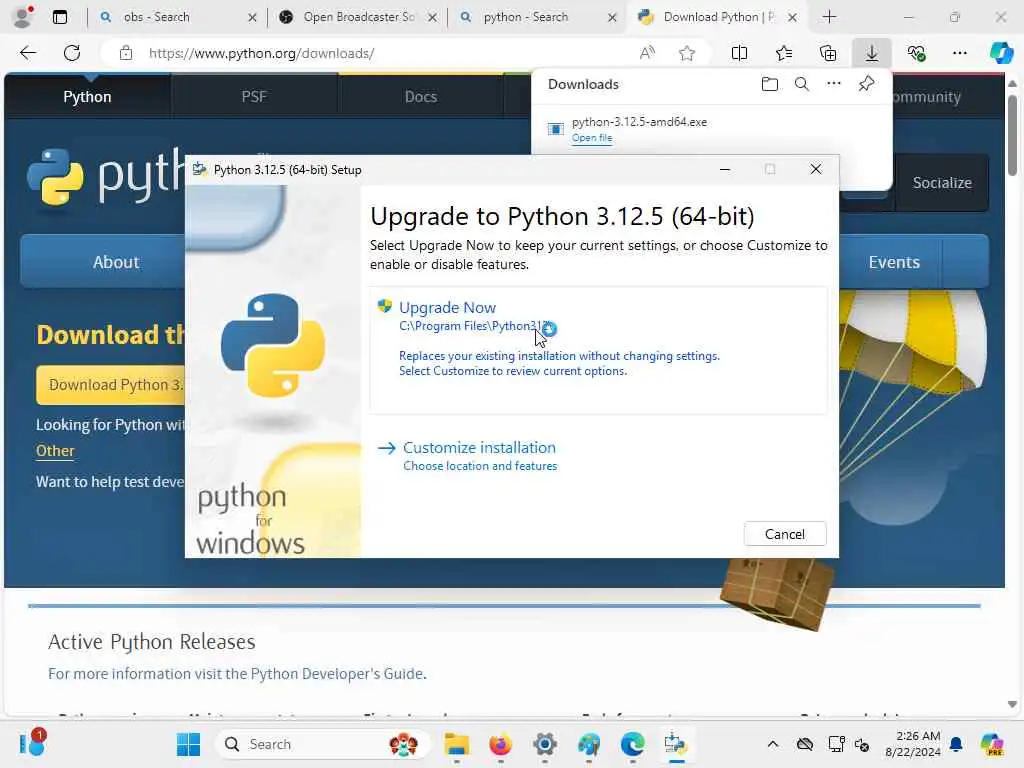Click the Socialize button
Image resolution: width=1024 pixels, height=768 pixels.
(942, 183)
